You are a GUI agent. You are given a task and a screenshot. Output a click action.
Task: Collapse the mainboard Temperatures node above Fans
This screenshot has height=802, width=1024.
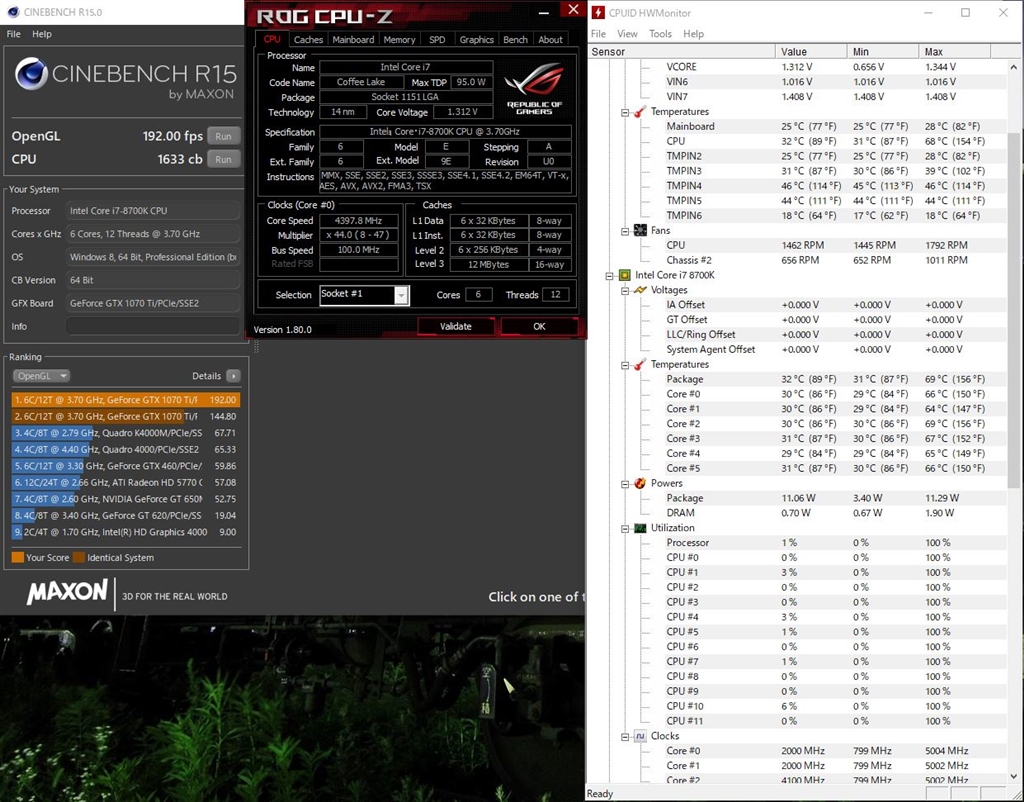[625, 112]
